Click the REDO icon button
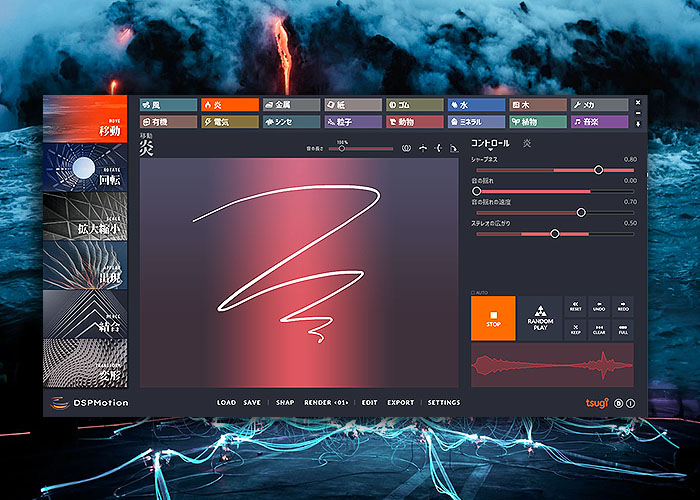The image size is (700, 500). [x=622, y=306]
